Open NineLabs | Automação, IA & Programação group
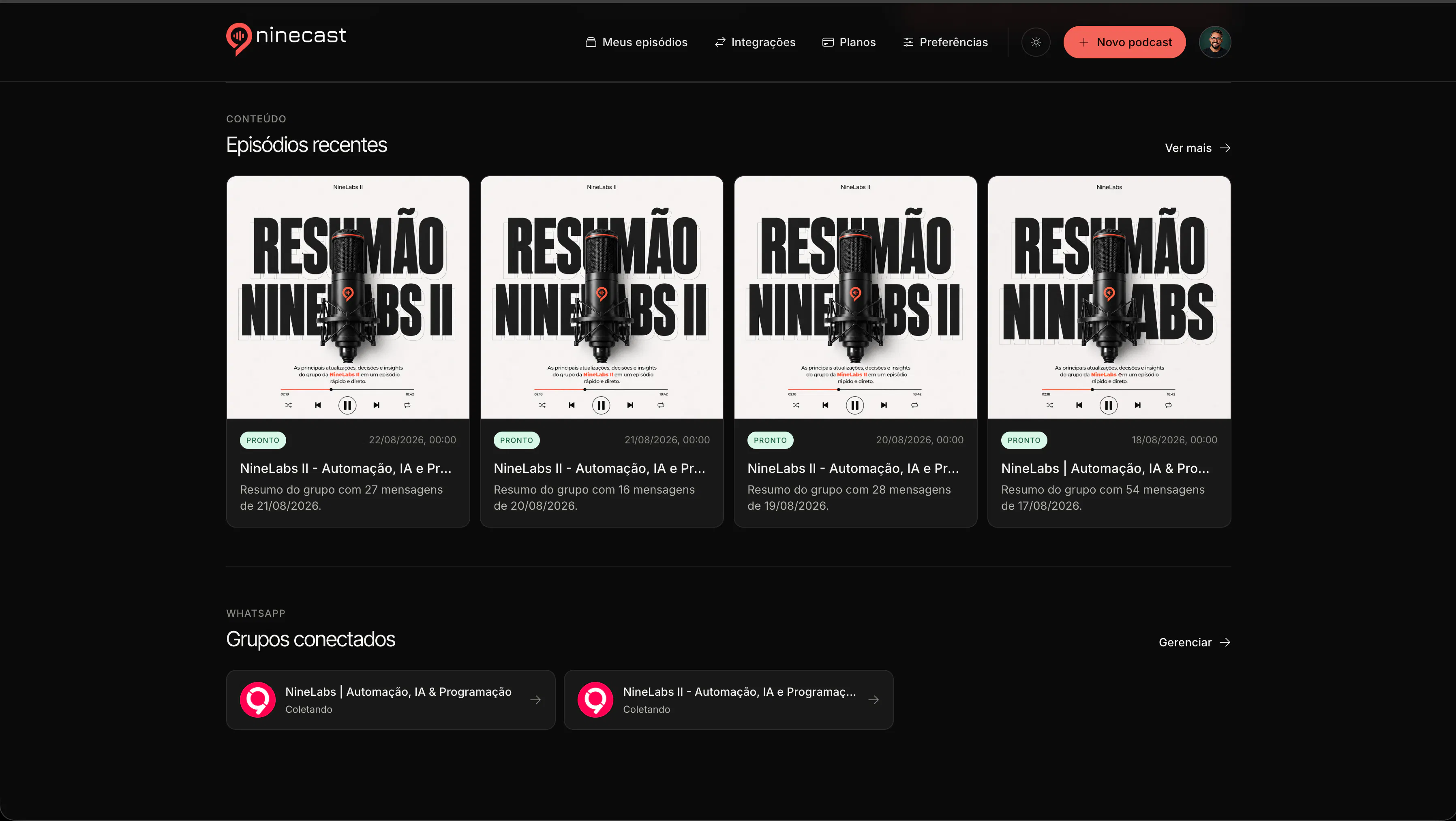The height and width of the screenshot is (821, 1456). 391,700
